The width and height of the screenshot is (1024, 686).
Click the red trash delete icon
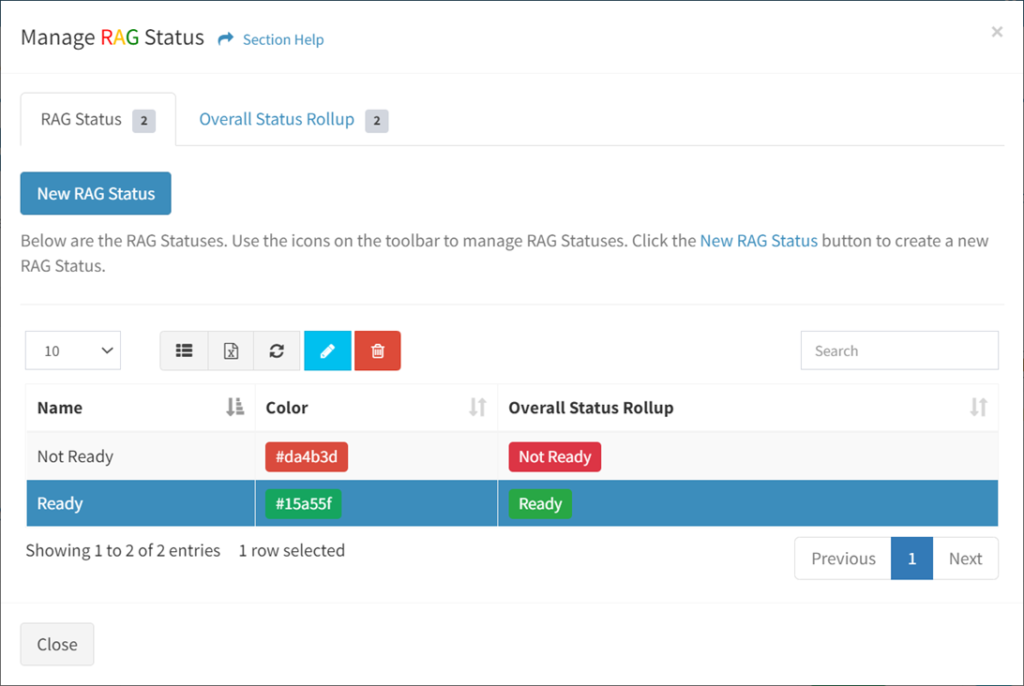coord(377,350)
